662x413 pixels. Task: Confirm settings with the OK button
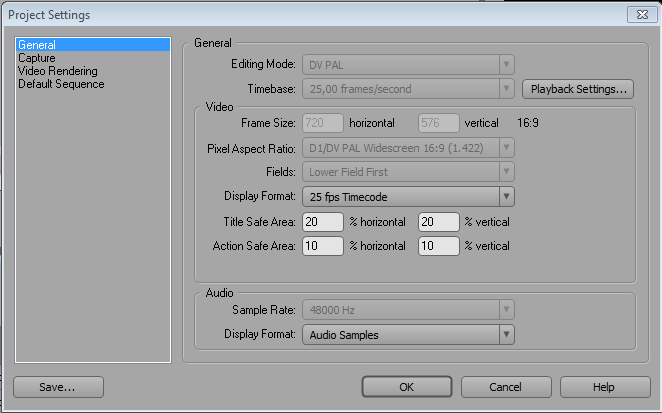406,386
